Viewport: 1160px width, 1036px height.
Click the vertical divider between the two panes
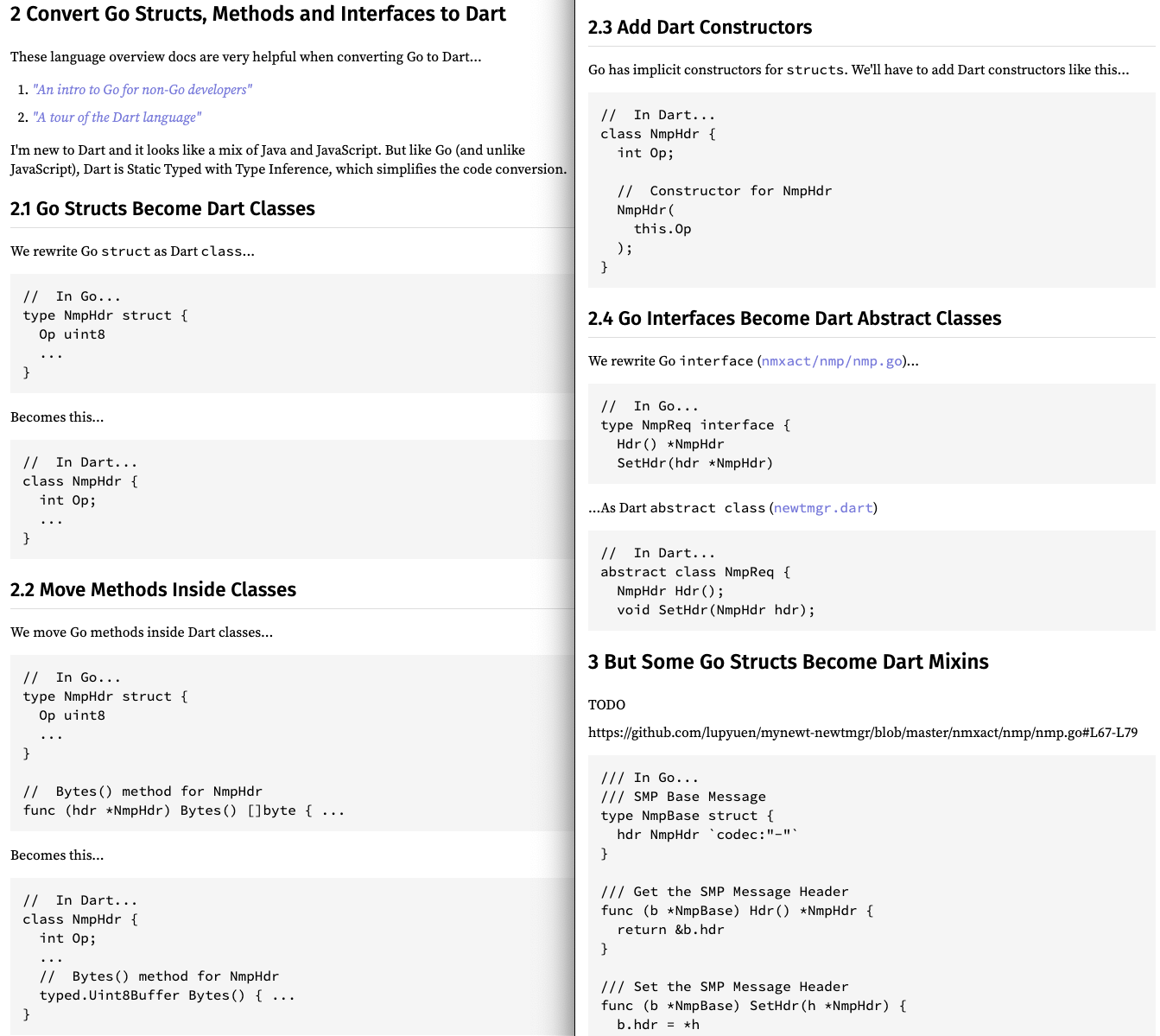[x=575, y=518]
